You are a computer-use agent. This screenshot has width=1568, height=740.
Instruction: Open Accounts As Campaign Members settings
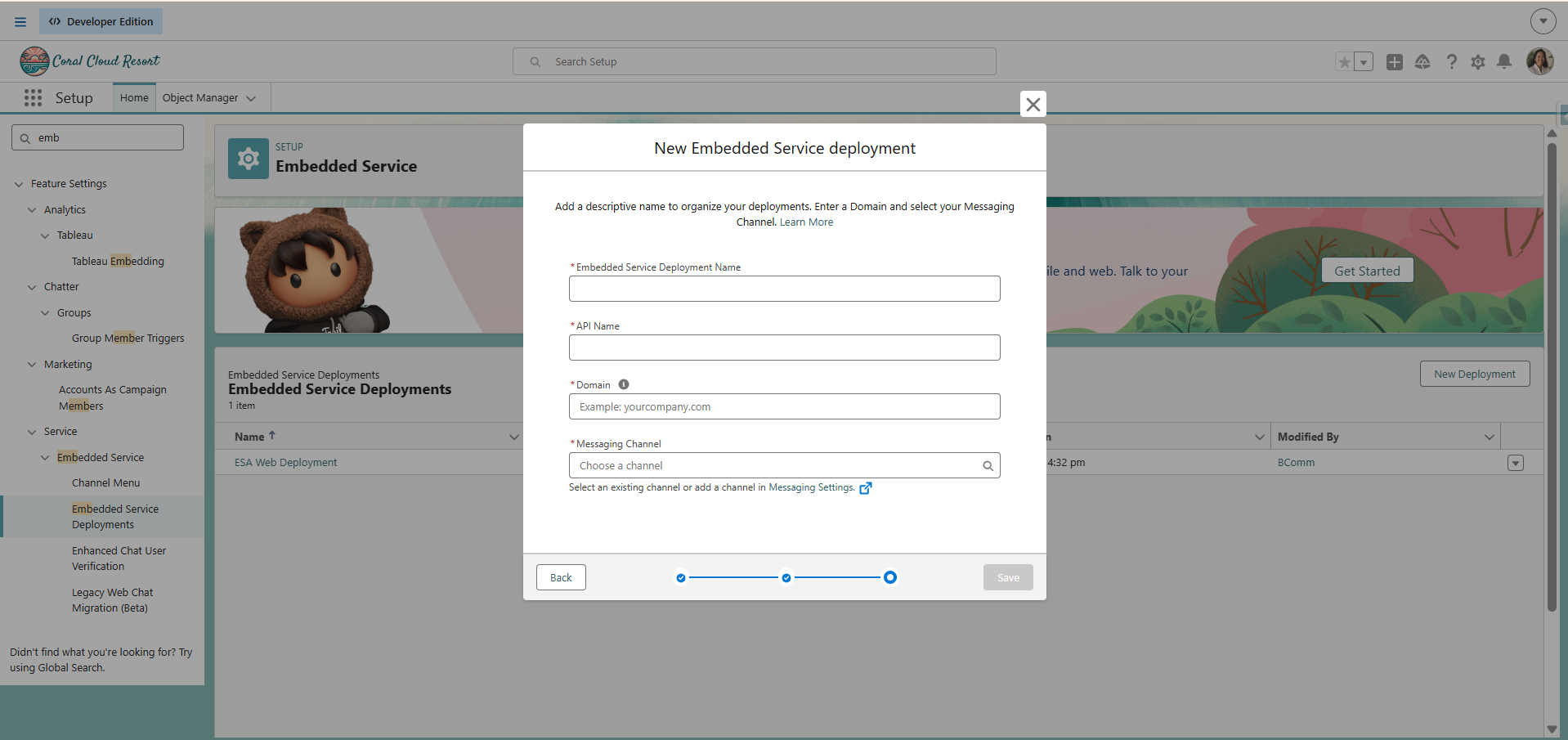tap(113, 398)
